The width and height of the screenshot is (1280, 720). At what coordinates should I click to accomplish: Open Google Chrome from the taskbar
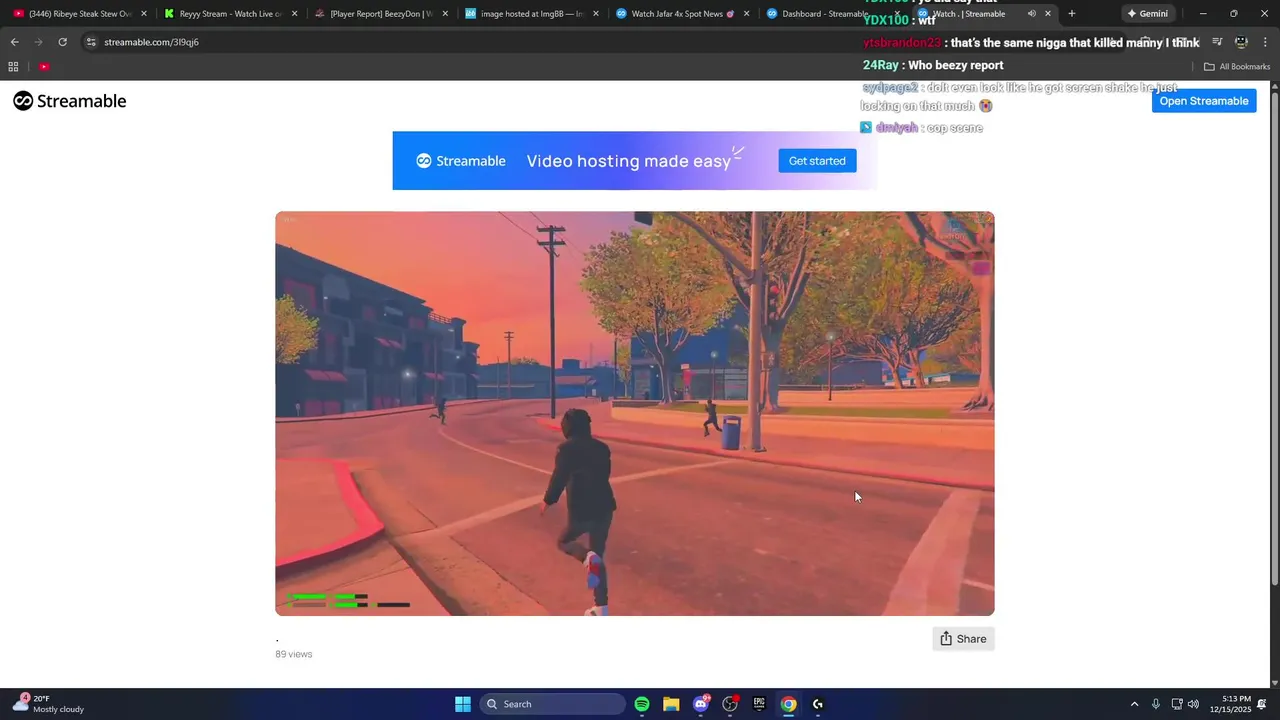pos(788,704)
